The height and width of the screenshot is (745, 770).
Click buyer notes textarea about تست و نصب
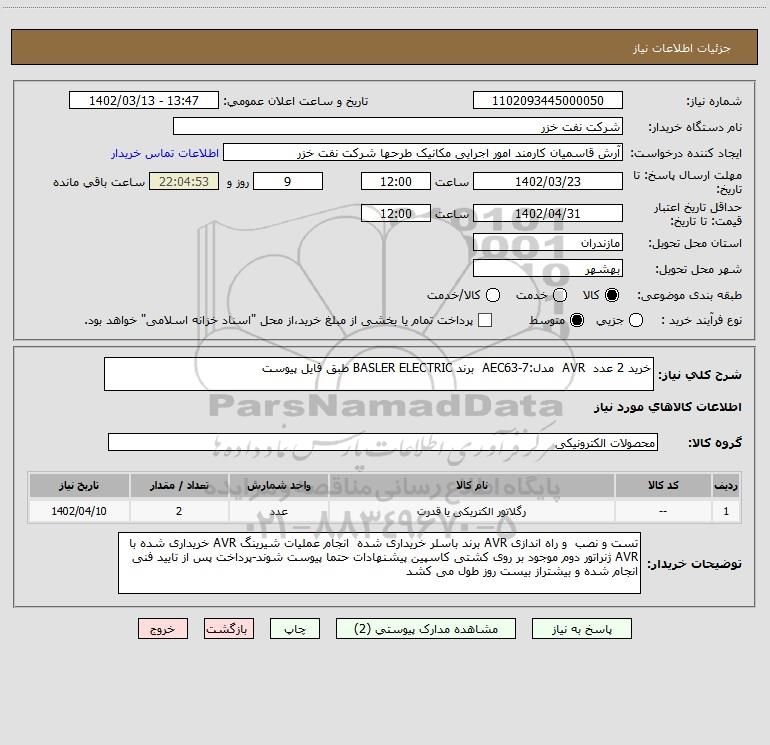click(x=379, y=563)
